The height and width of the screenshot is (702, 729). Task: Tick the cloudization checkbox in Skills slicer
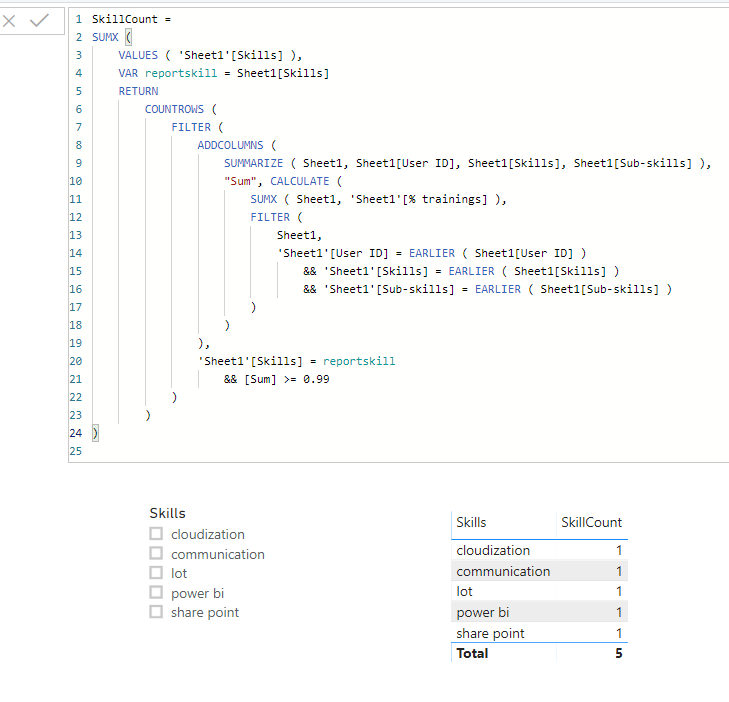tap(156, 533)
